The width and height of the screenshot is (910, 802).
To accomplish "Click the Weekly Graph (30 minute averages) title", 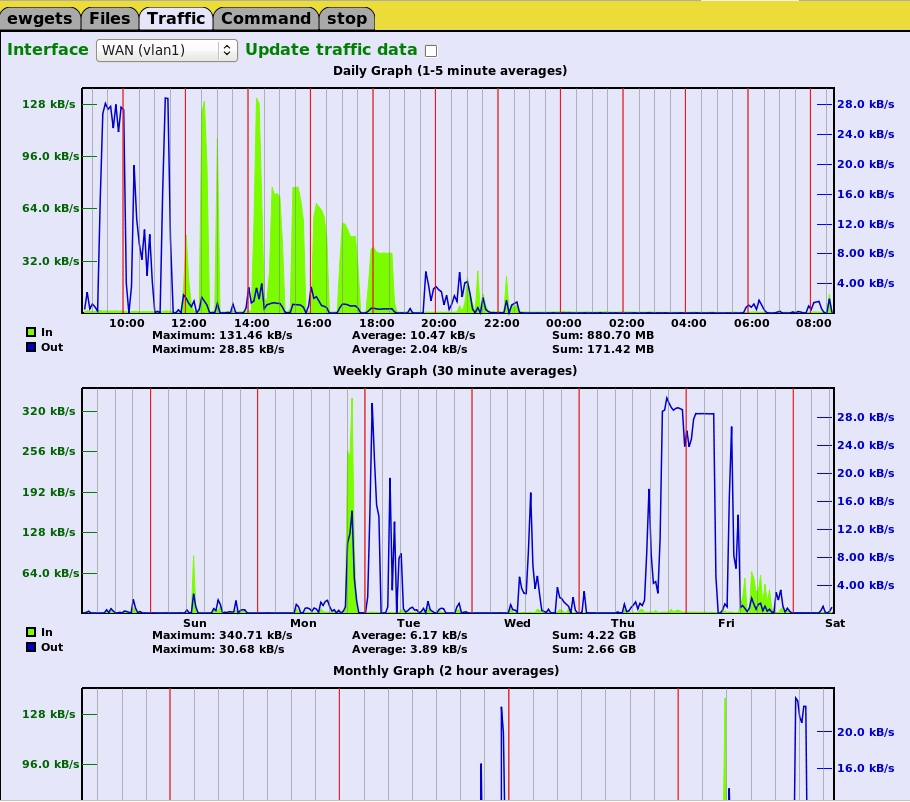I will click(x=455, y=371).
